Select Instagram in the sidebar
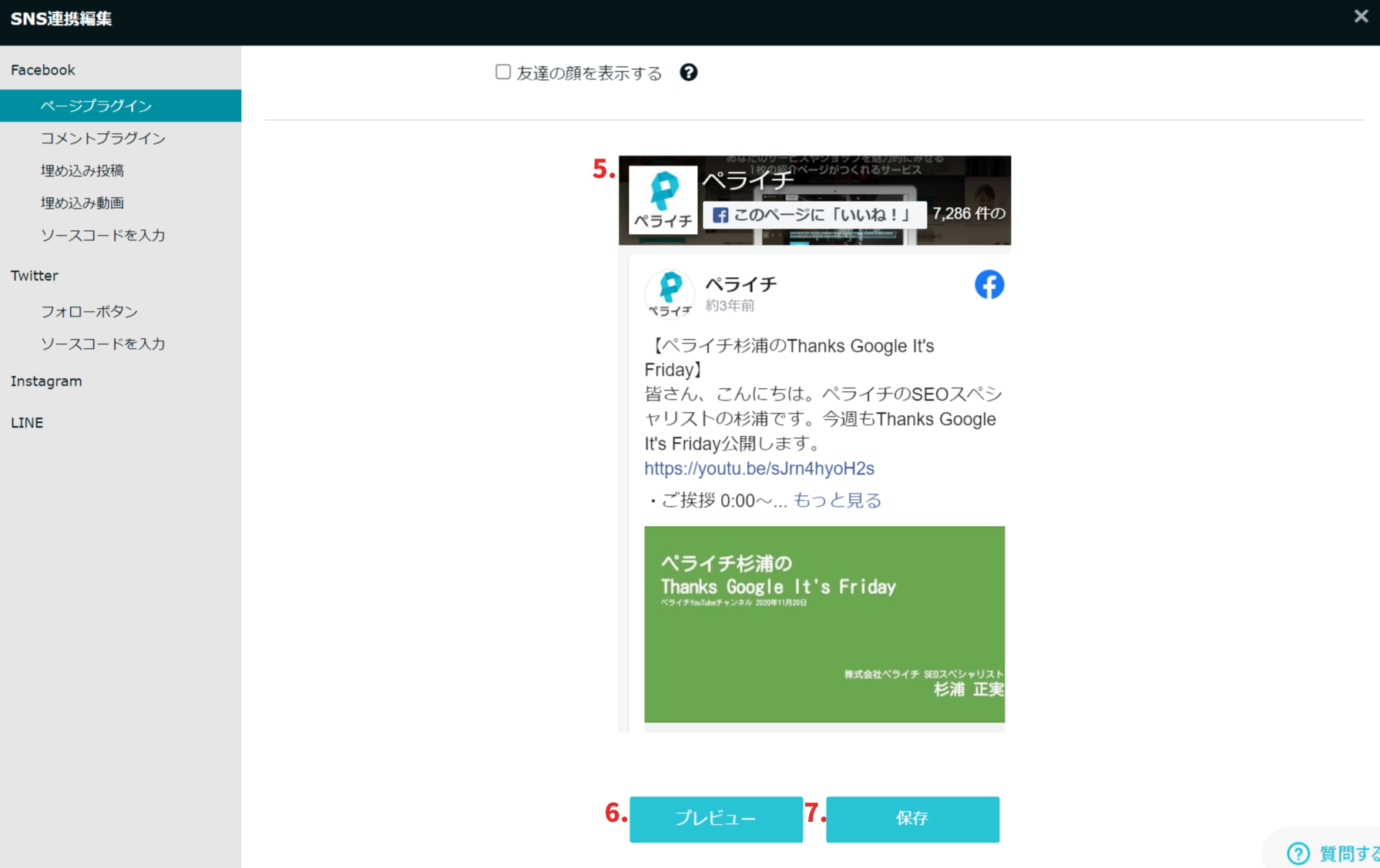This screenshot has width=1380, height=868. click(46, 381)
